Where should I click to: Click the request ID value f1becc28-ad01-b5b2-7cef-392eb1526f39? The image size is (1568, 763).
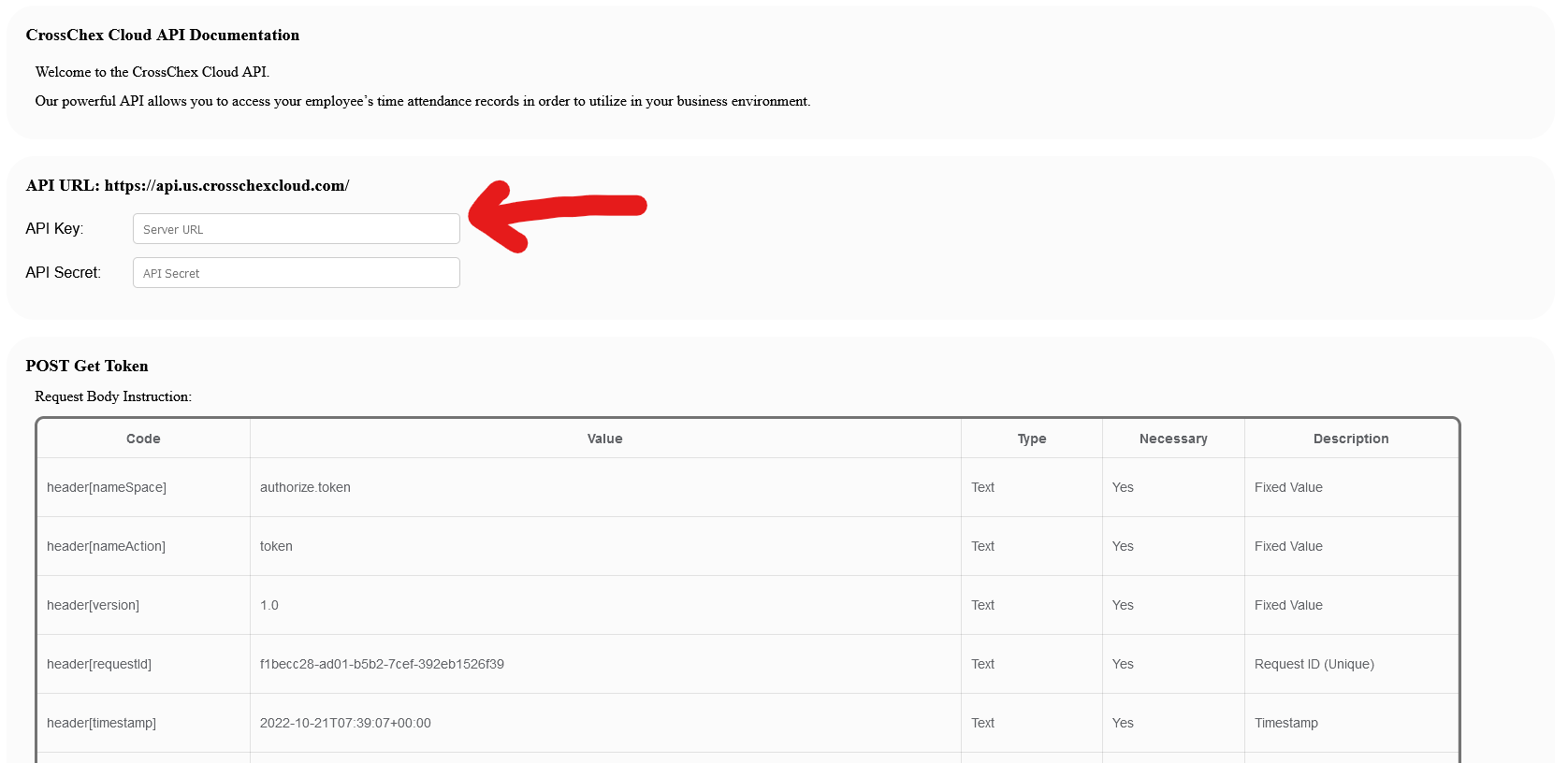pyautogui.click(x=382, y=664)
